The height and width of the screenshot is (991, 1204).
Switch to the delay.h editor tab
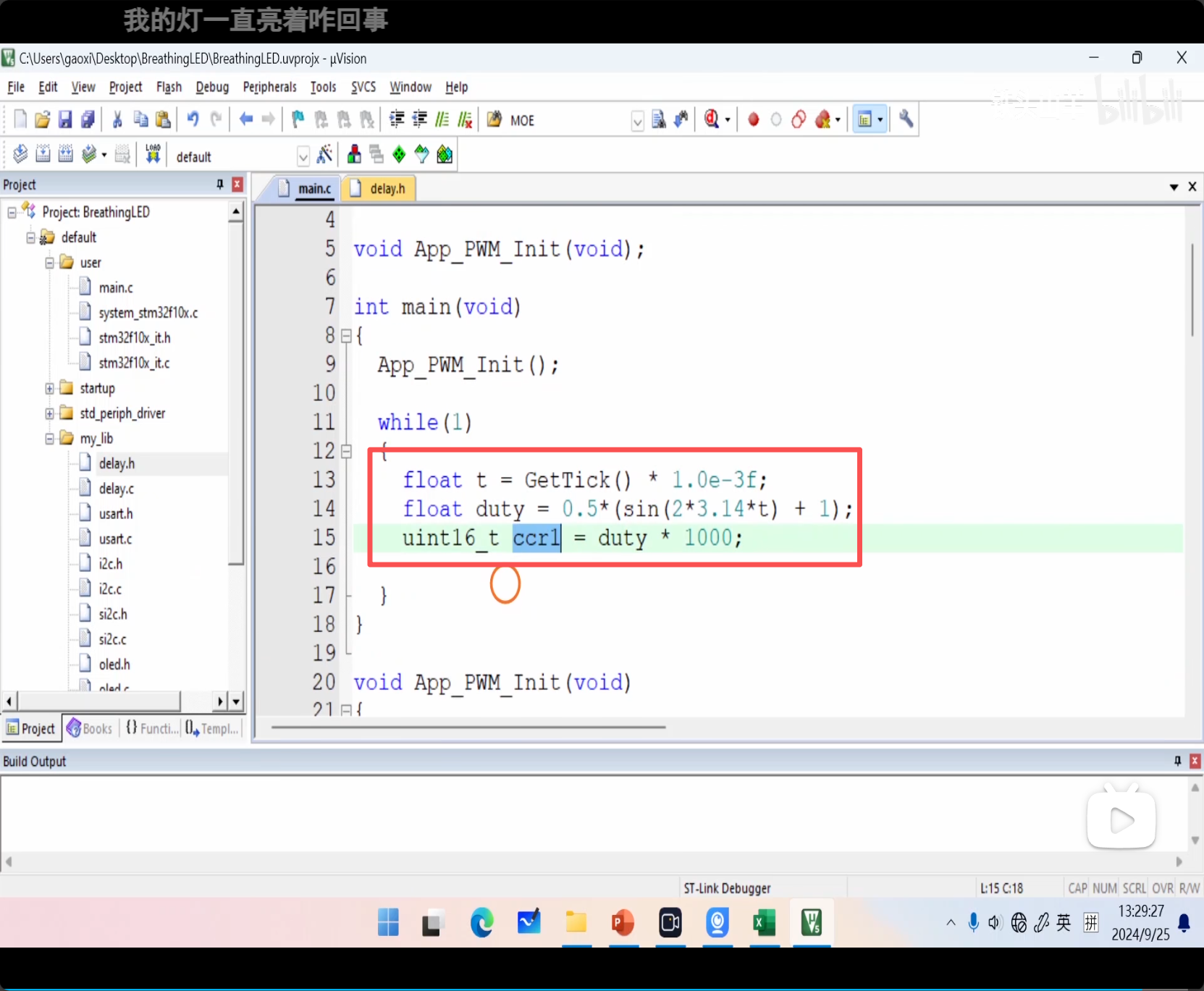[x=378, y=188]
